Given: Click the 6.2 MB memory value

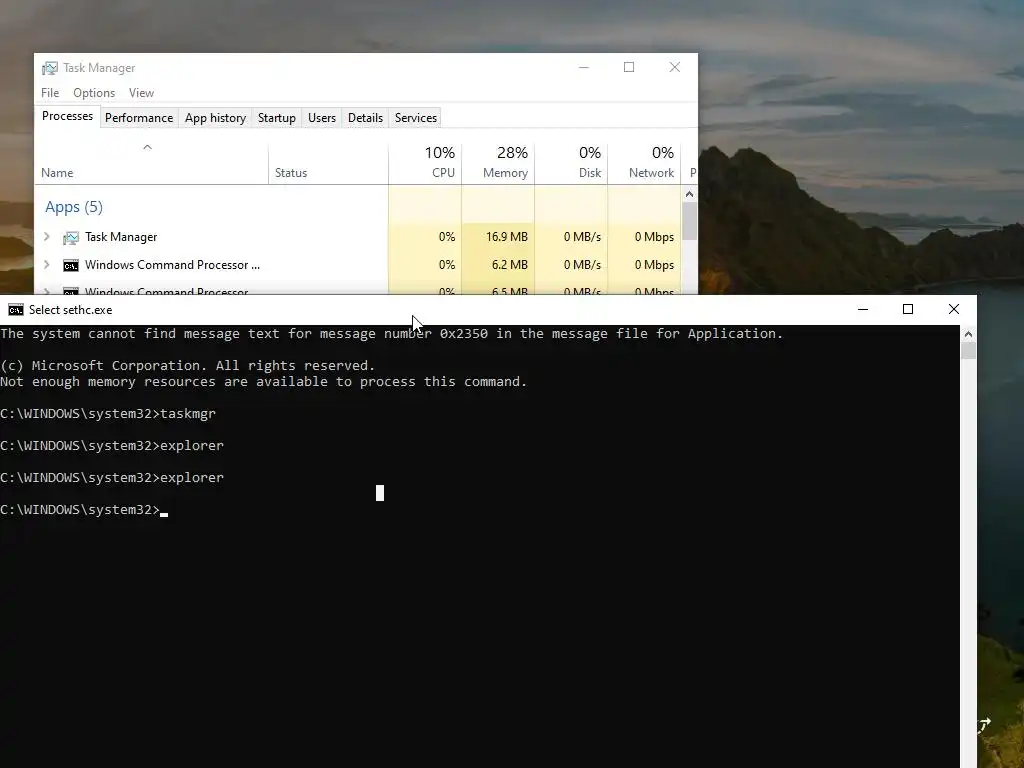Looking at the screenshot, I should [509, 264].
